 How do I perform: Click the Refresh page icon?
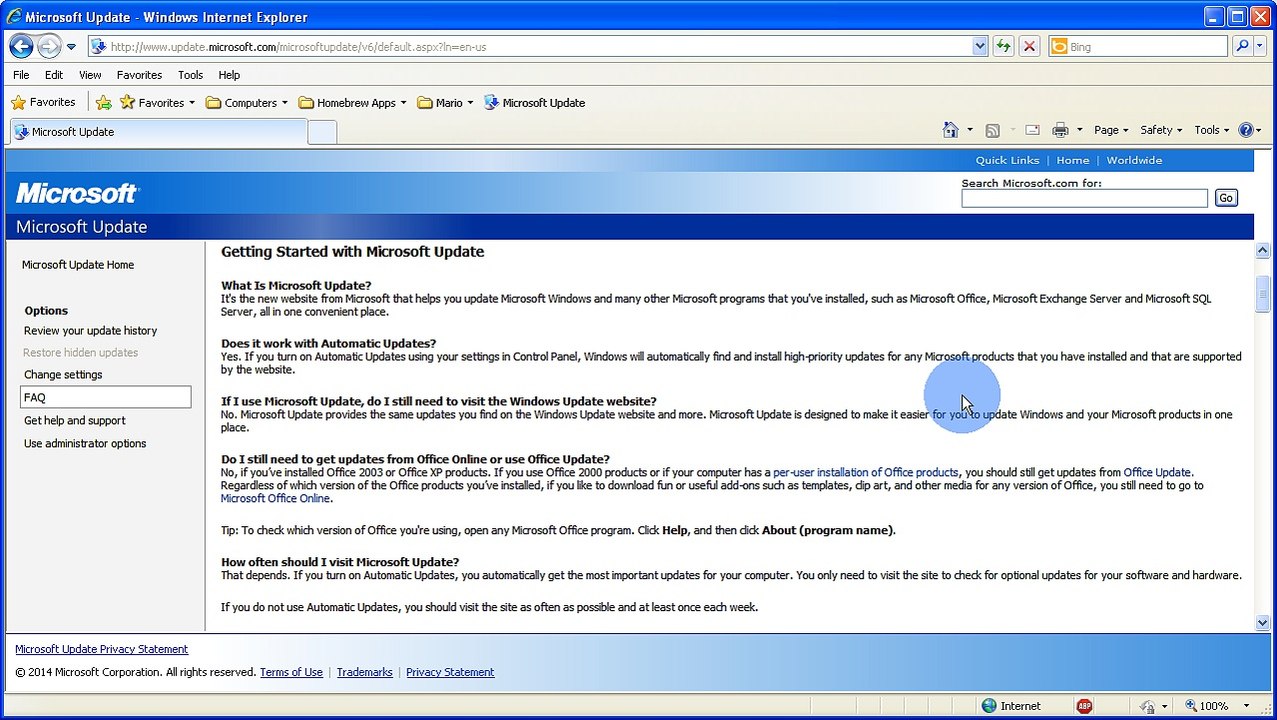tap(1003, 46)
